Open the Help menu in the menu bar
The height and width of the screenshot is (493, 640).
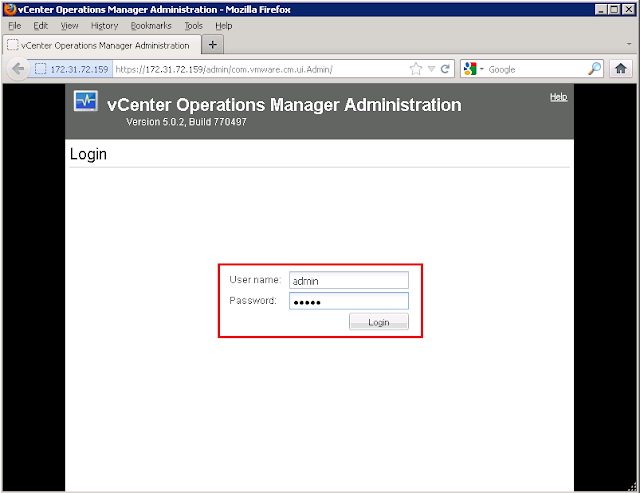[224, 26]
